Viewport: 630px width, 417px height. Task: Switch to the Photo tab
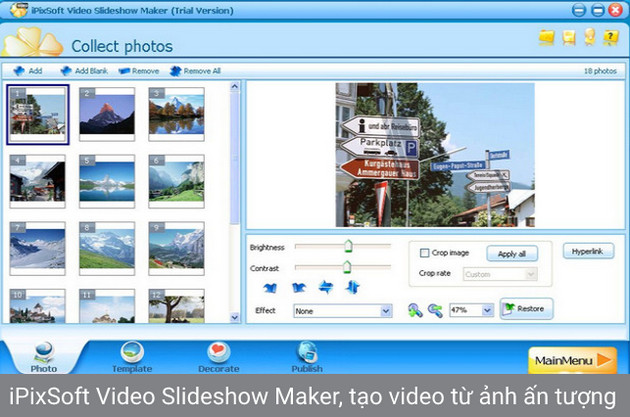(43, 357)
